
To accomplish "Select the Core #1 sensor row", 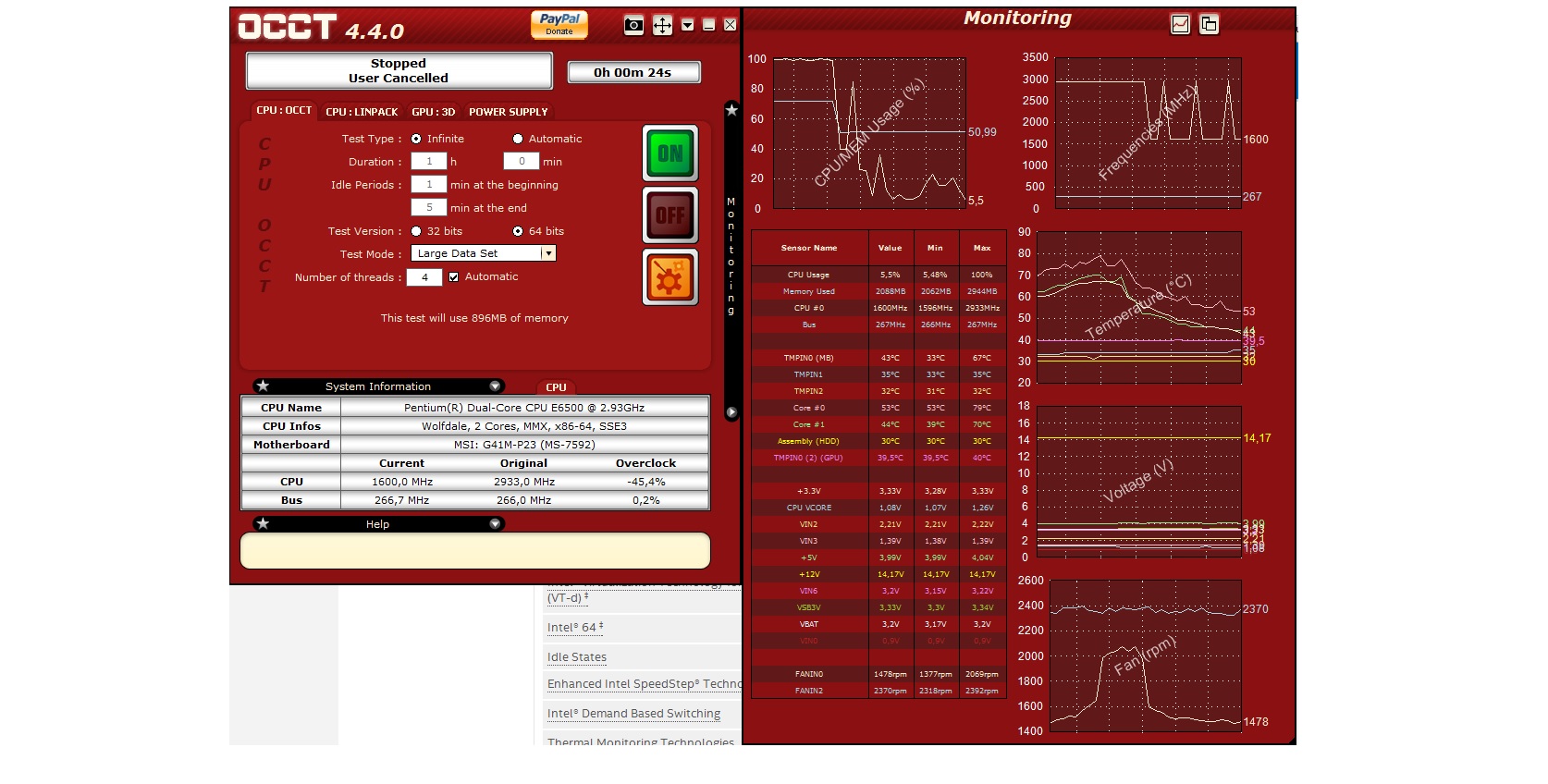I will coord(878,424).
